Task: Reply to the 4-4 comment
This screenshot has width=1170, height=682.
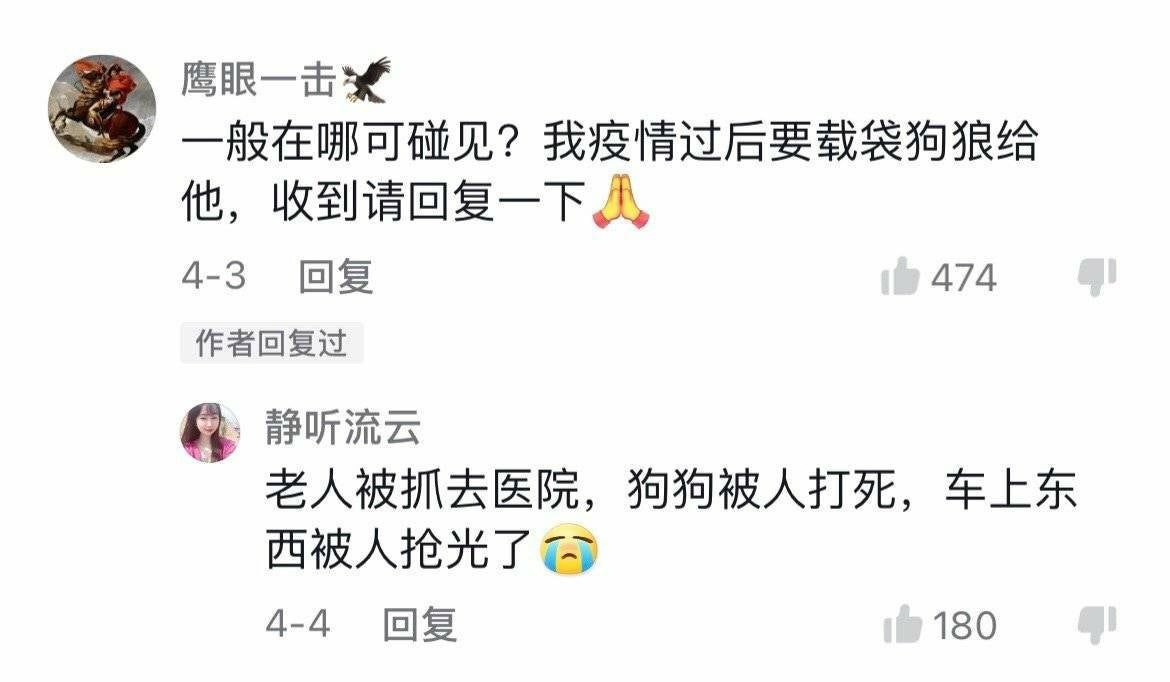Action: [x=419, y=625]
